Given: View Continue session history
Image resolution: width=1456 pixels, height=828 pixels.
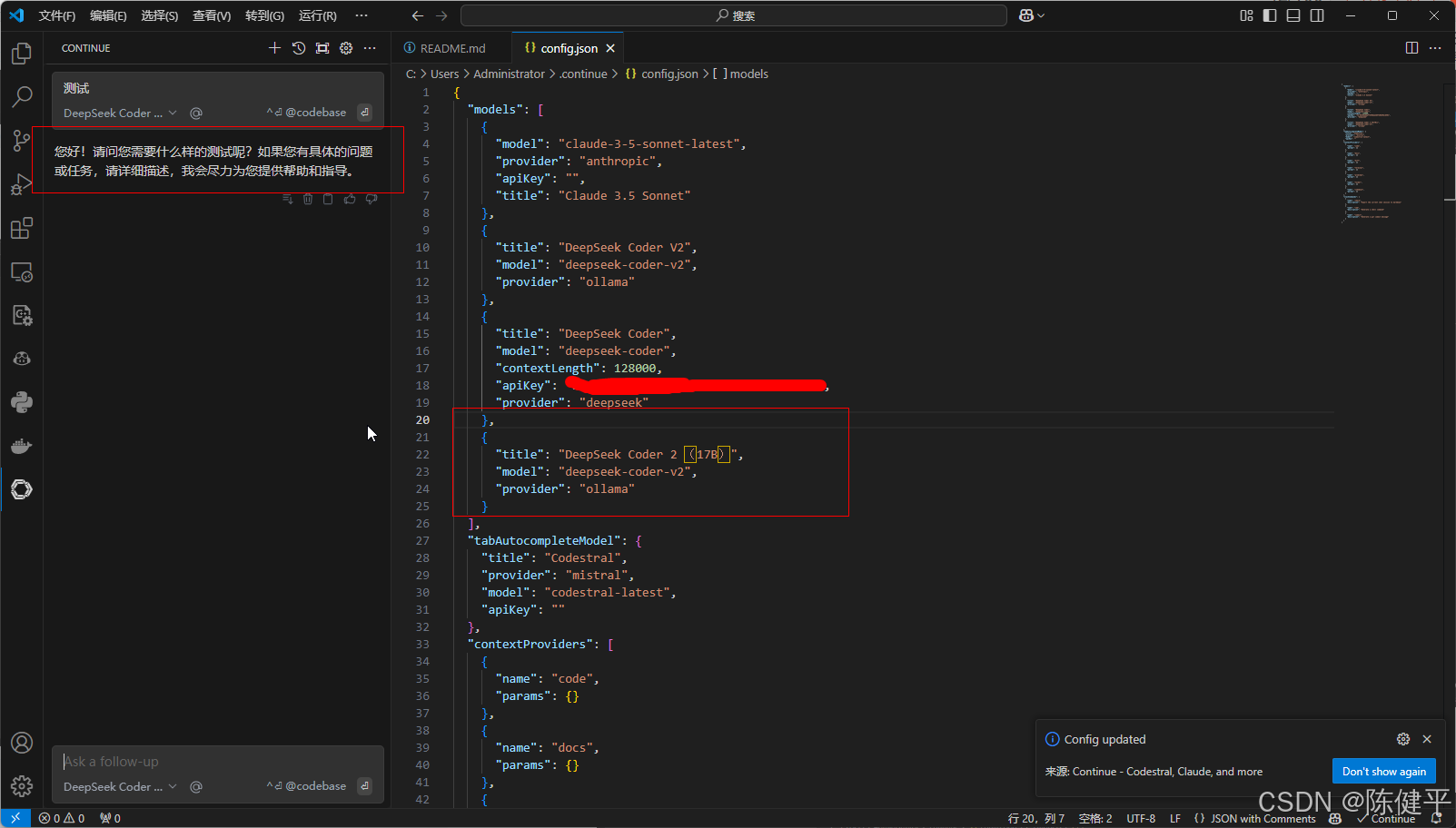Looking at the screenshot, I should coord(299,48).
